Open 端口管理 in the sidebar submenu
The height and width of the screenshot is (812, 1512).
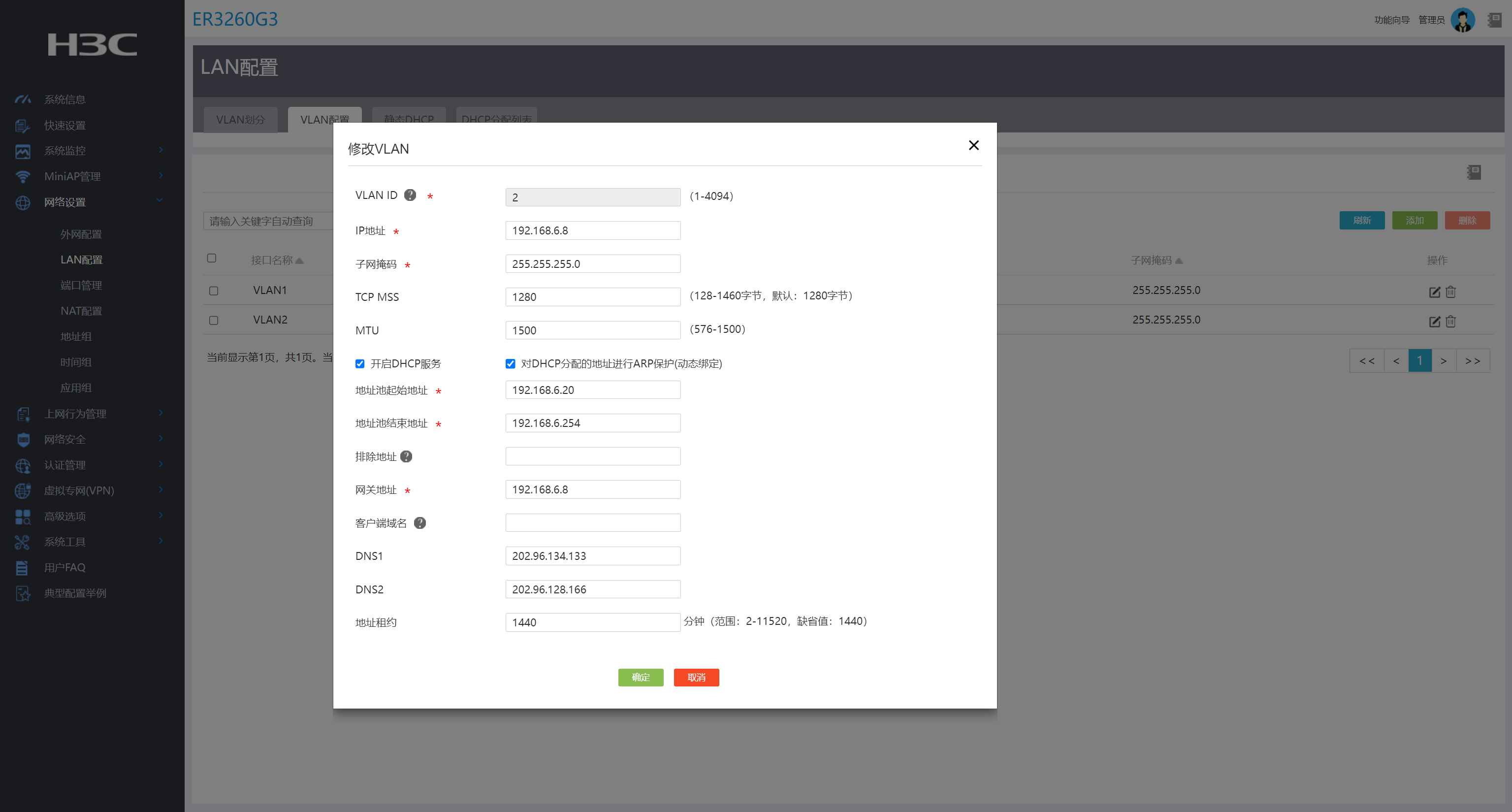pyautogui.click(x=81, y=285)
